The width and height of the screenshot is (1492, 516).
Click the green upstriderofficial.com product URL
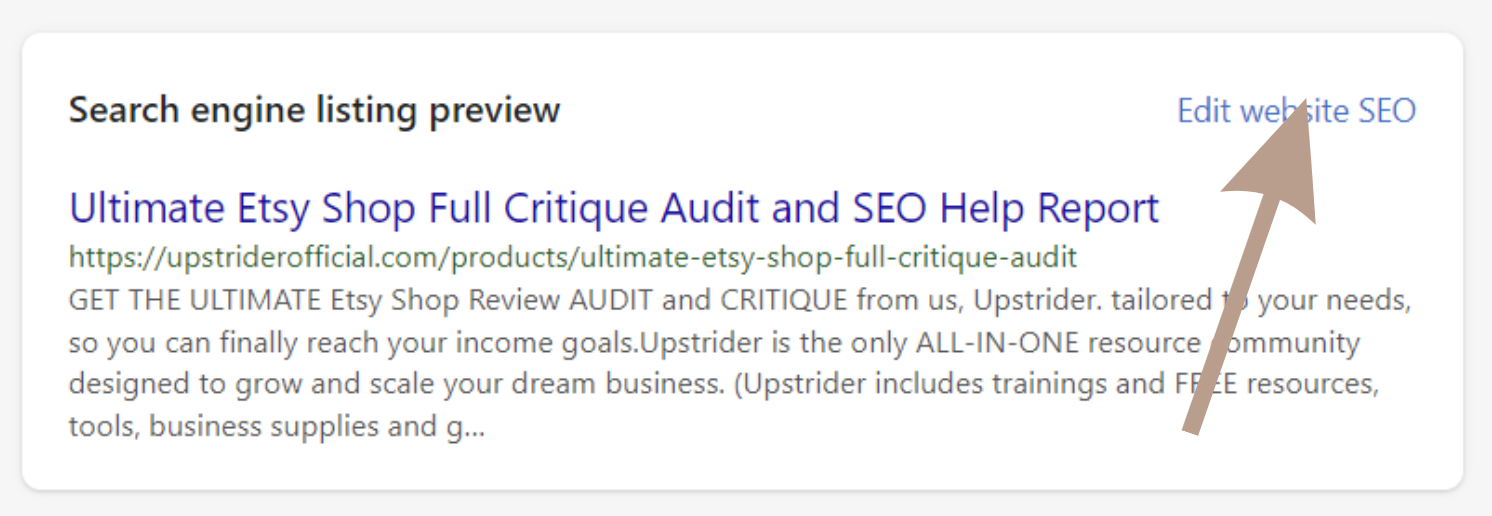(572, 258)
